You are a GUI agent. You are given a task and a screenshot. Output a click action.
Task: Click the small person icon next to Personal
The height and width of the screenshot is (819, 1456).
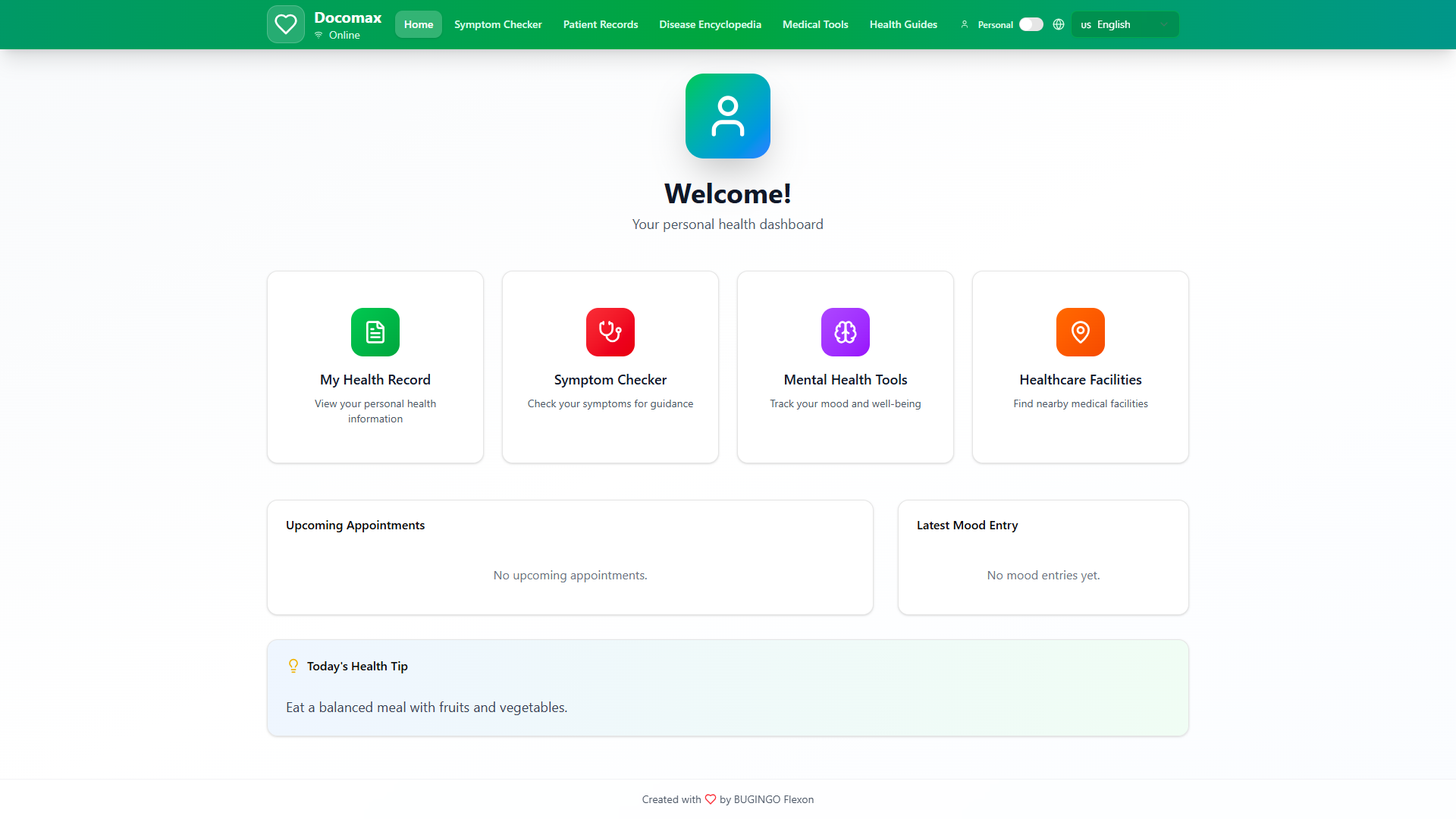click(x=965, y=24)
